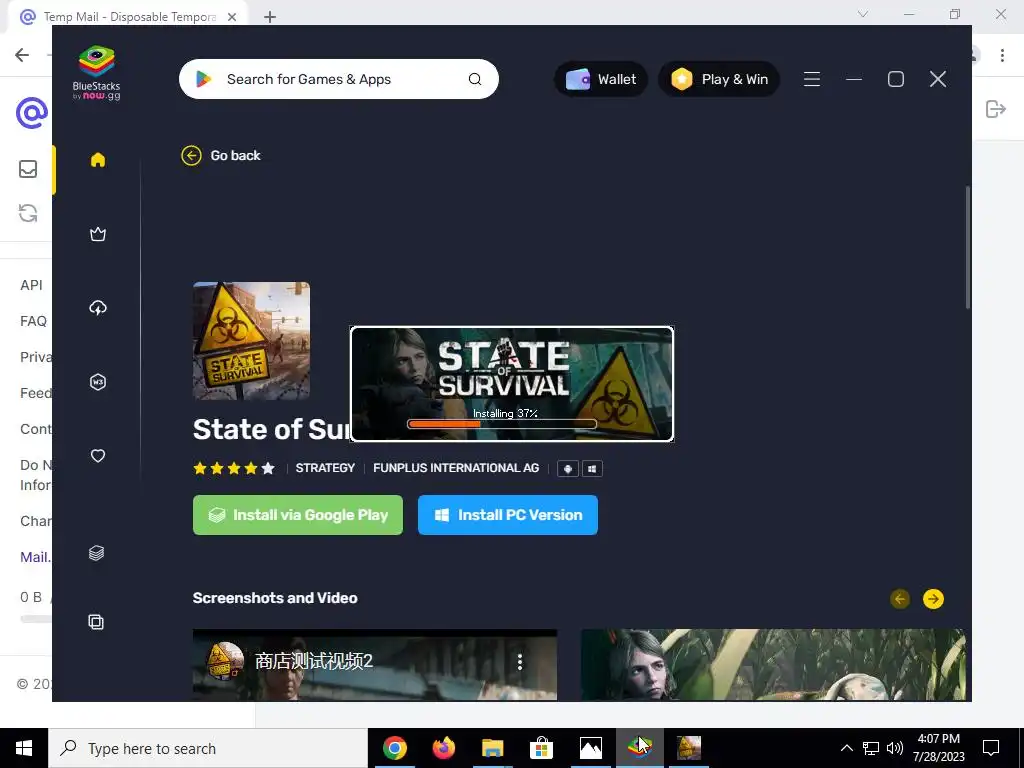Viewport: 1024px width, 768px height.
Task: Click the BlueStacks page vertical scrollbar
Action: (967, 247)
